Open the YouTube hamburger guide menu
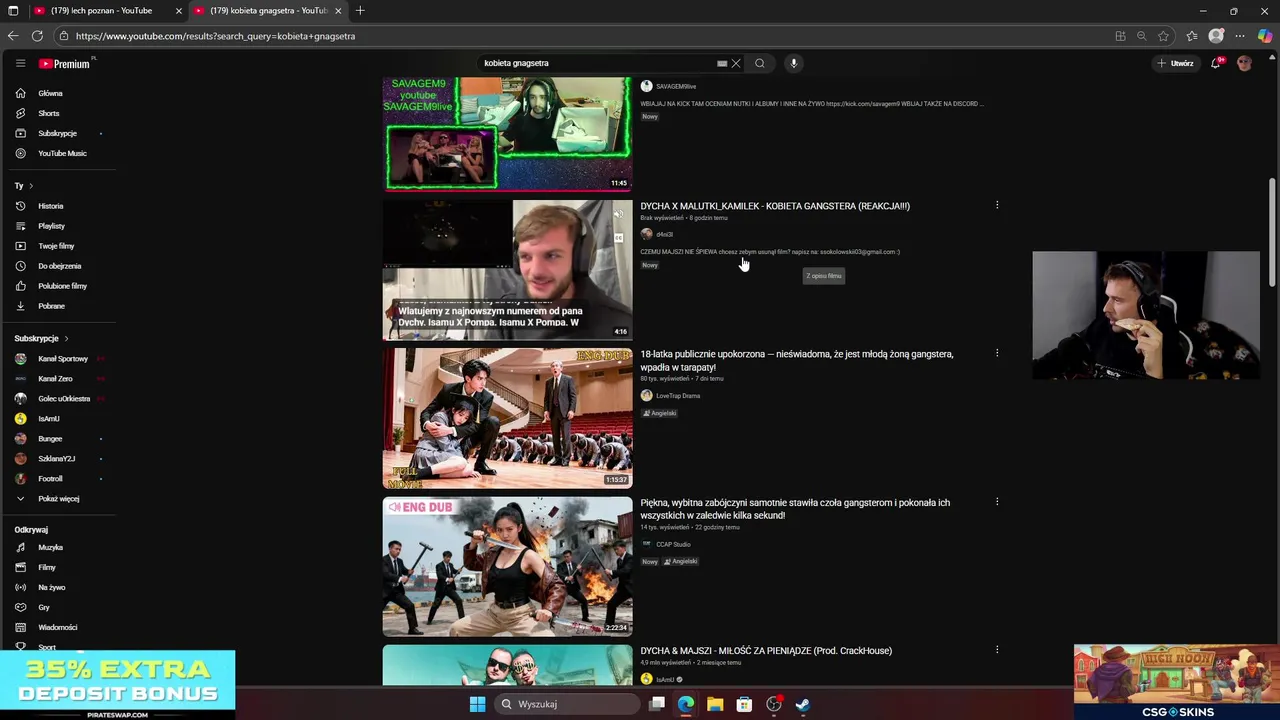Screen dimensions: 1280x720 pyautogui.click(x=20, y=63)
